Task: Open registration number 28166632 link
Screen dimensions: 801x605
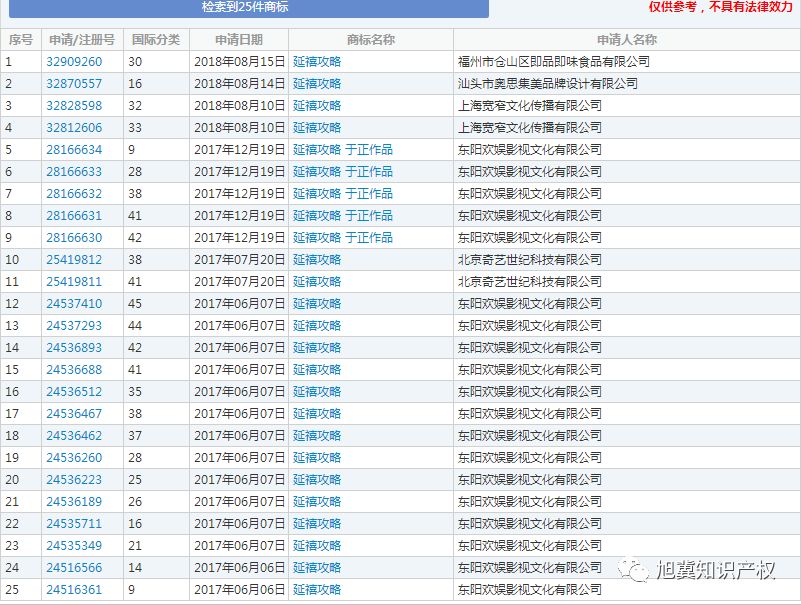Action: point(74,194)
